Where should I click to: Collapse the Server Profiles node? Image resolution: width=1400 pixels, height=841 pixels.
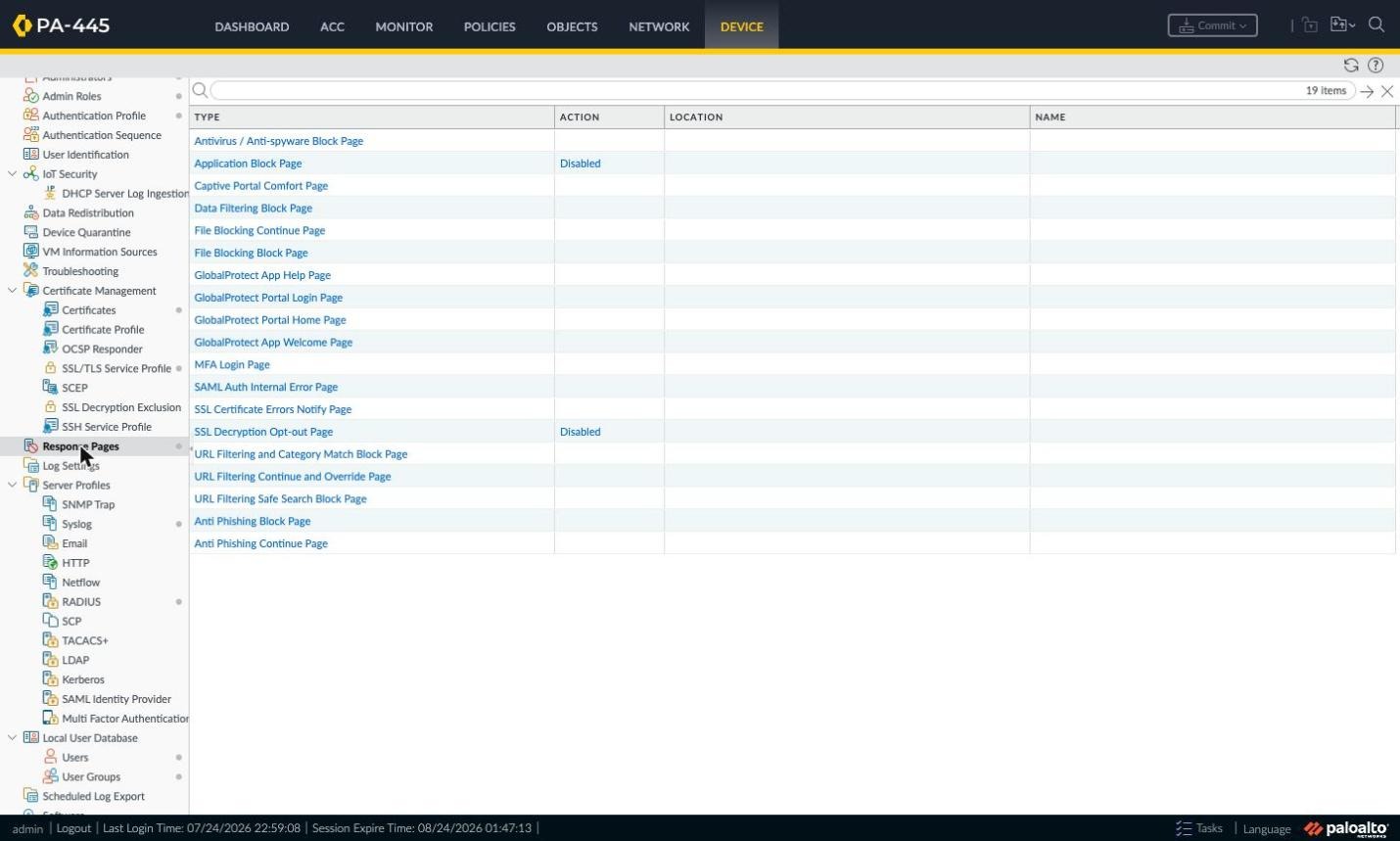[x=12, y=485]
